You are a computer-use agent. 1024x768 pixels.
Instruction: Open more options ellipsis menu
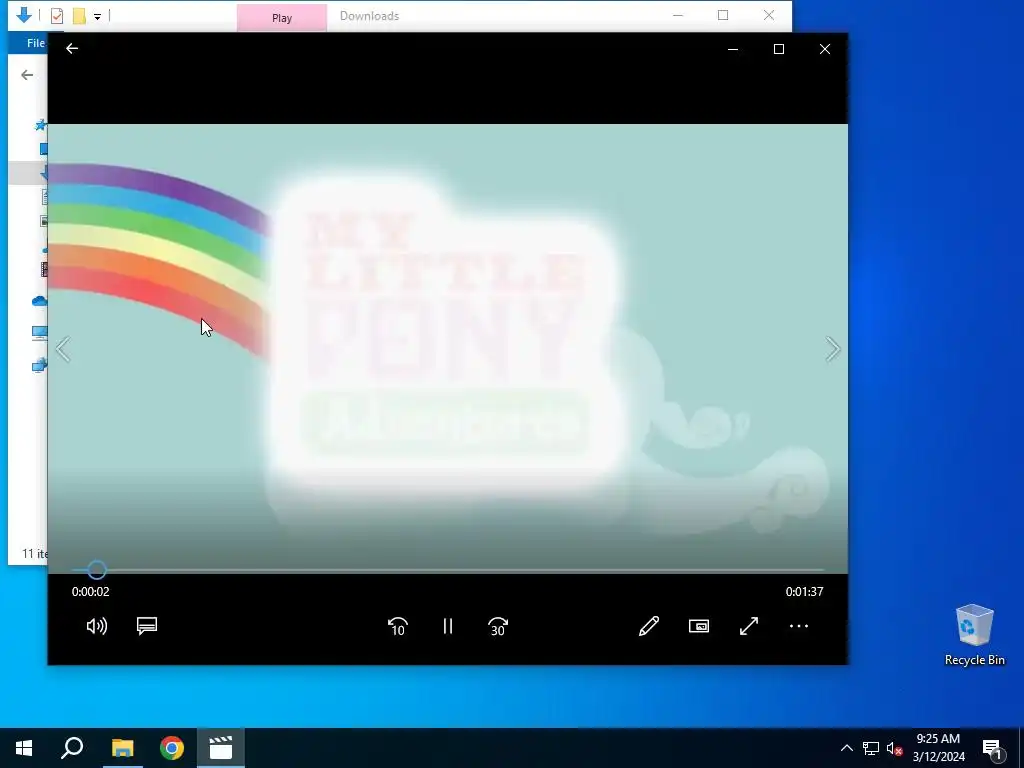[x=799, y=626]
